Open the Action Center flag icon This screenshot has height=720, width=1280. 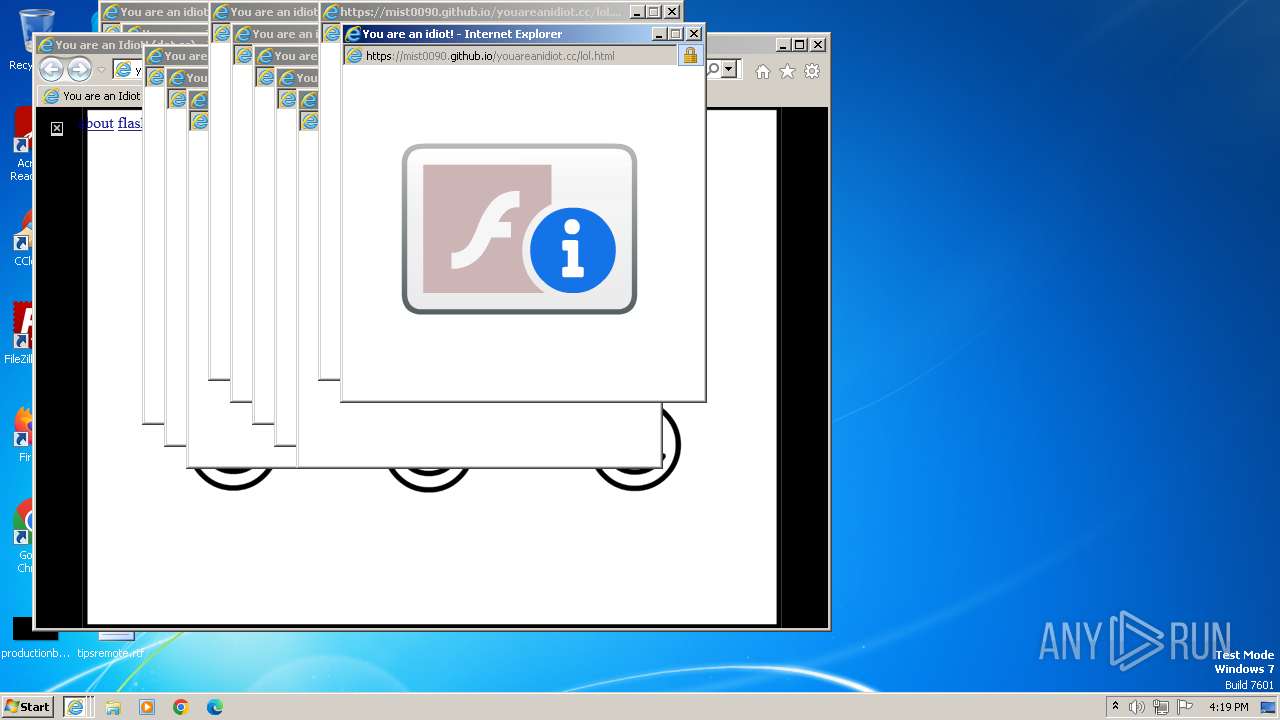point(1185,707)
